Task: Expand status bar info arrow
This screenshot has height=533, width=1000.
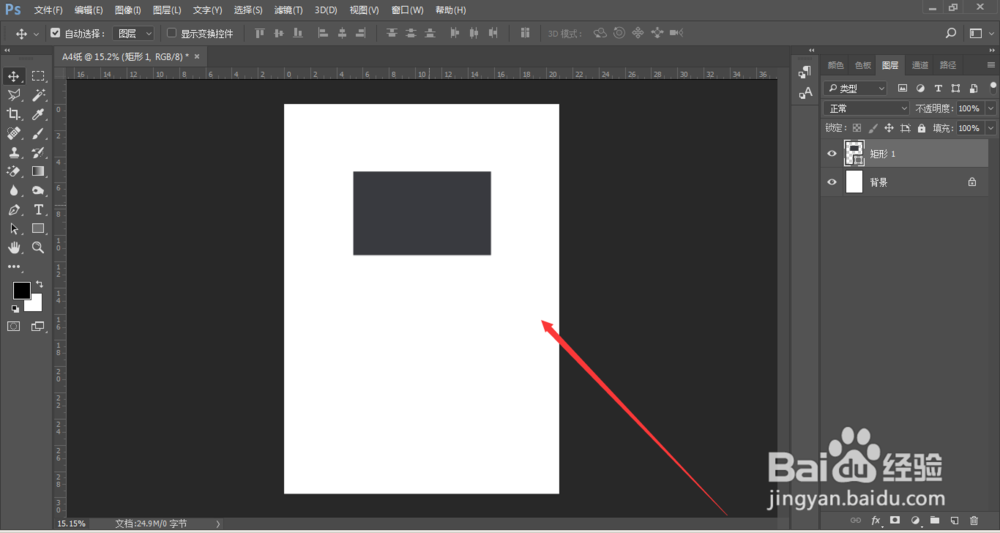Action: pos(218,523)
